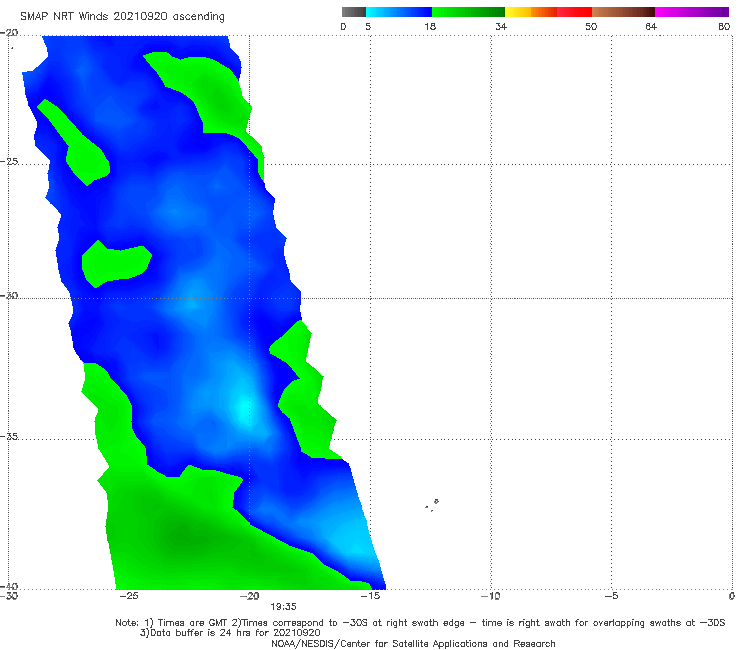Click the note '3)Data buffer is 24 hrs for 20210920'
The image size is (740, 650).
[x=230, y=633]
